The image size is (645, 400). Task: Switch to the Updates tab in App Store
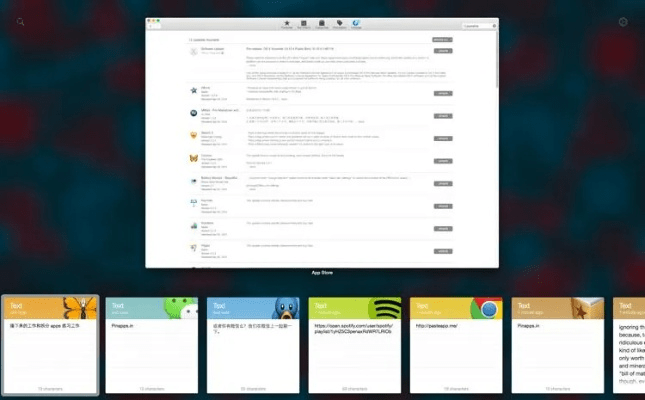[x=357, y=22]
